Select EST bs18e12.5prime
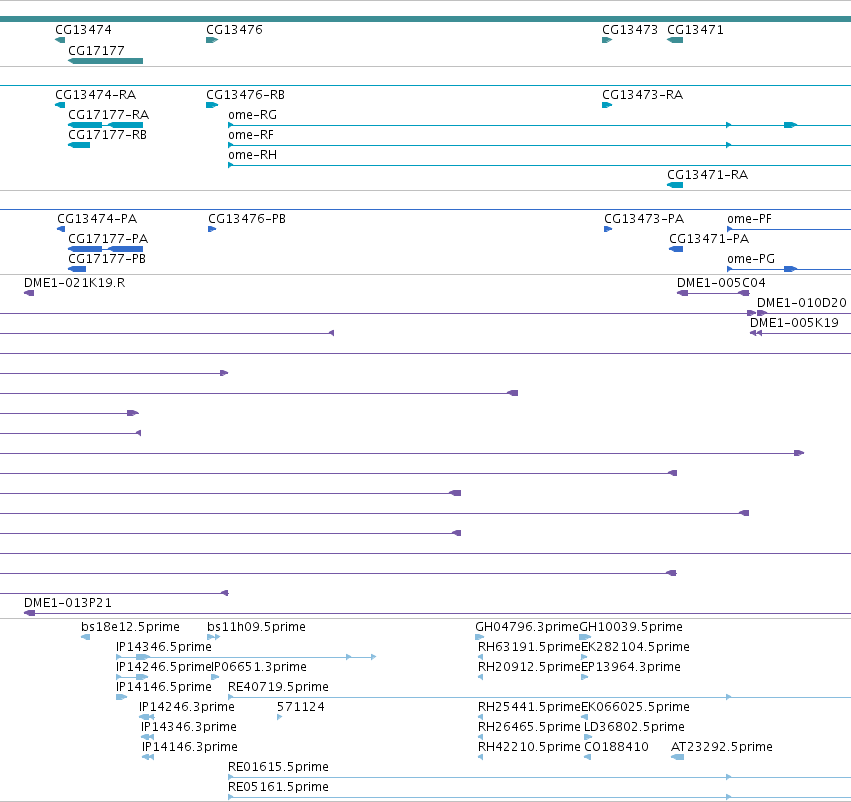Image resolution: width=851 pixels, height=802 pixels. (130, 627)
